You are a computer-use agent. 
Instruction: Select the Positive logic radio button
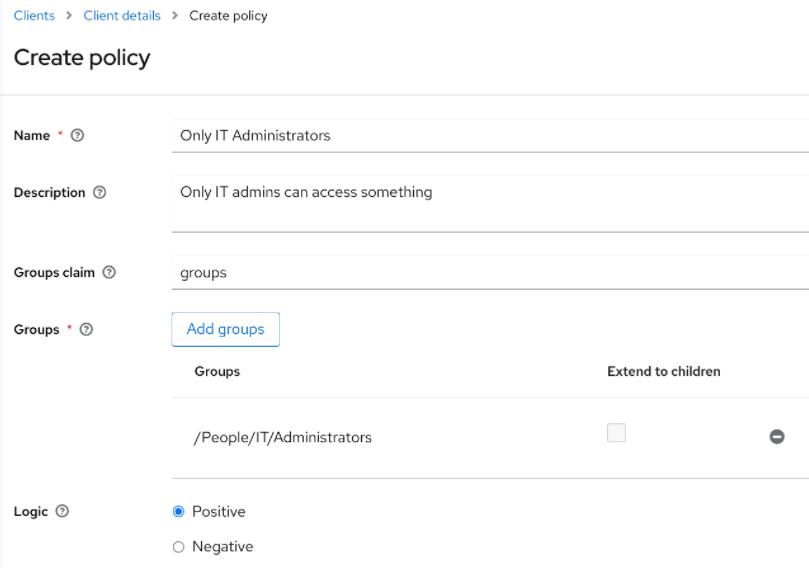[179, 512]
